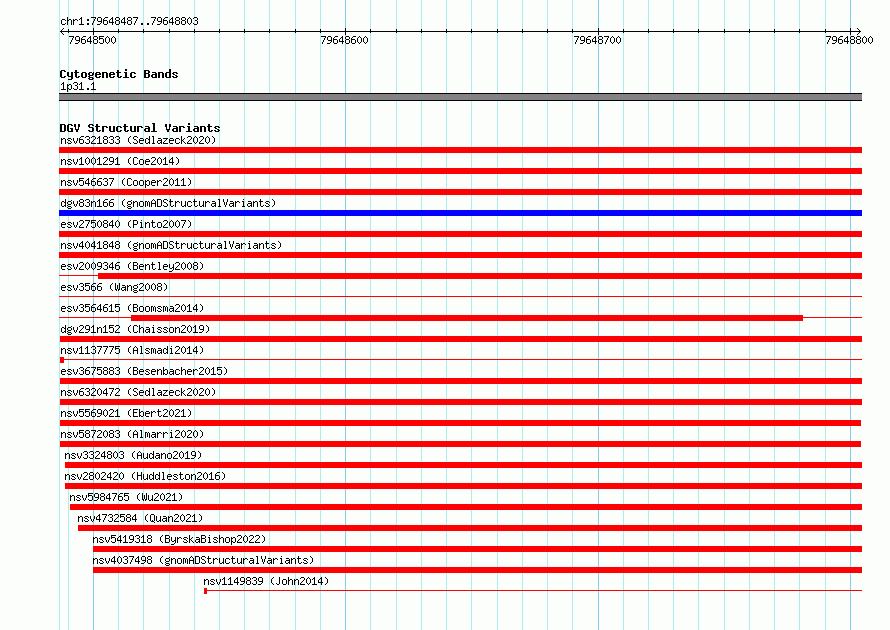Screen dimensions: 890x630
Task: Select the esv2009346 (Bentley2008) label
Action: [x=132, y=266]
